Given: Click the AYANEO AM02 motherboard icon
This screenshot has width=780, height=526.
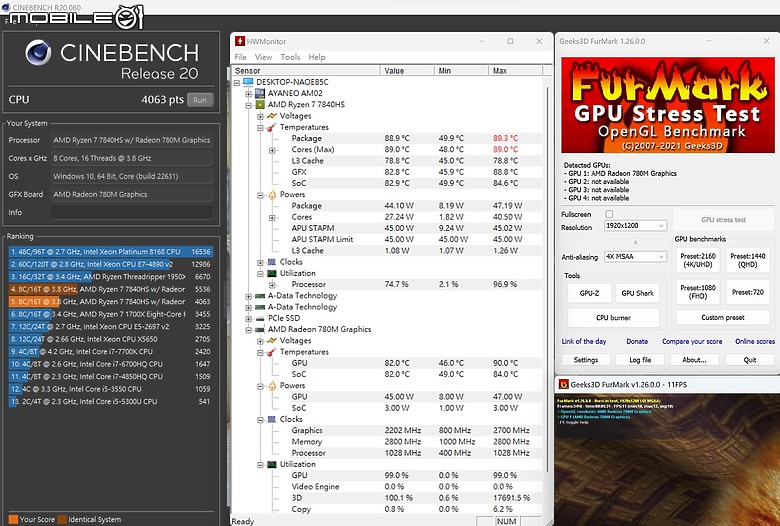Looking at the screenshot, I should click(x=260, y=93).
